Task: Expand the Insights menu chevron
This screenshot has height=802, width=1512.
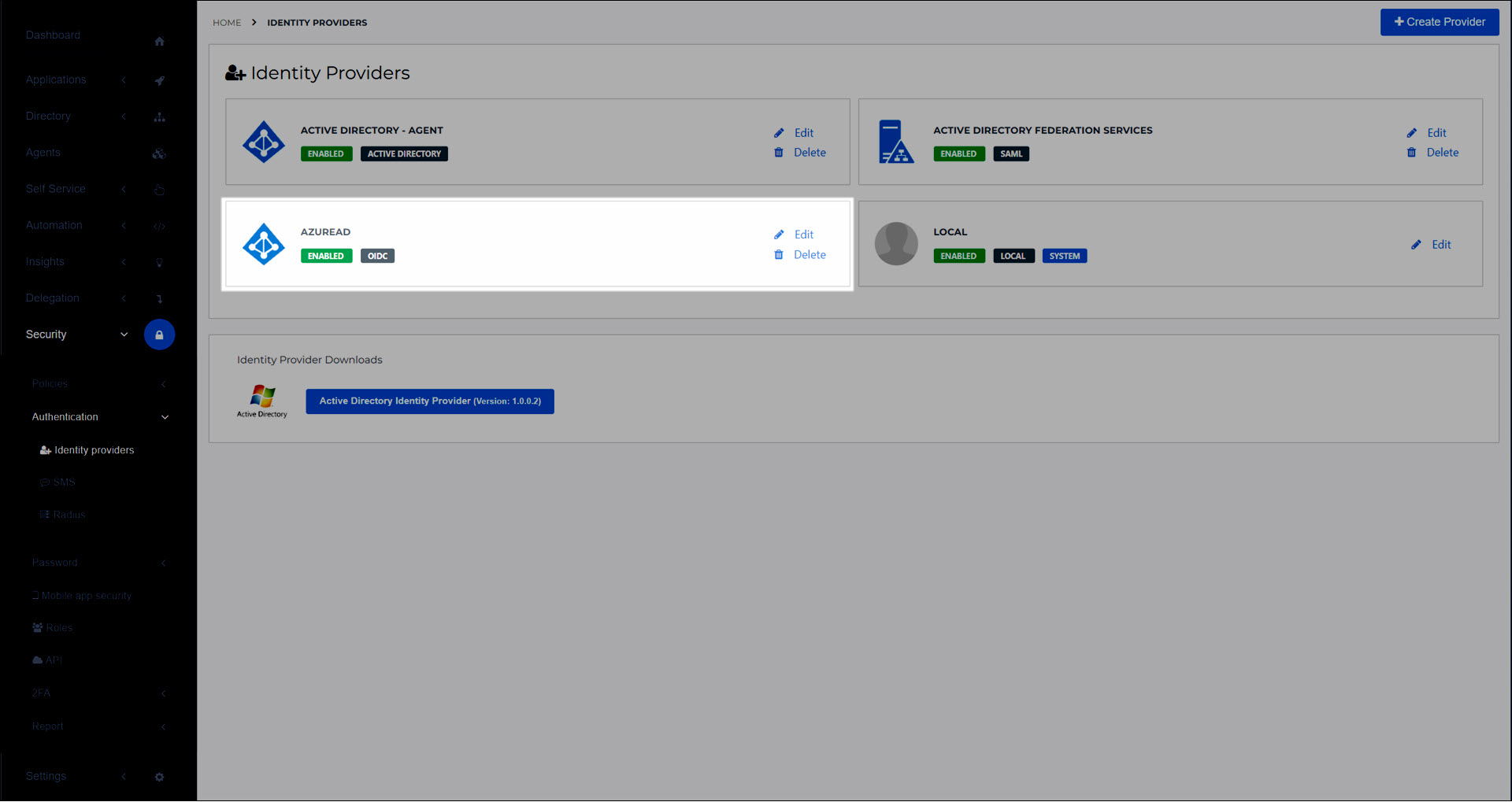Action: click(124, 262)
